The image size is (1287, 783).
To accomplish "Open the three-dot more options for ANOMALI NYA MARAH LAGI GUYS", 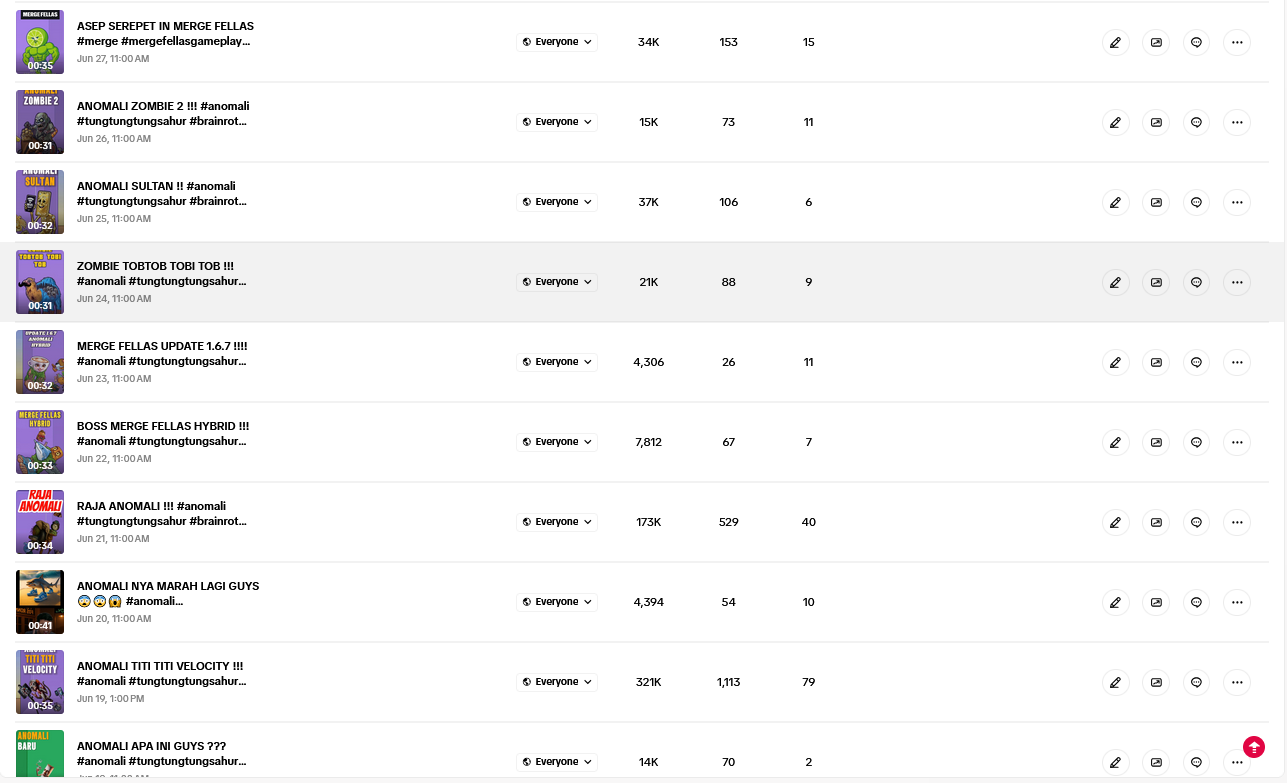I will 1237,602.
